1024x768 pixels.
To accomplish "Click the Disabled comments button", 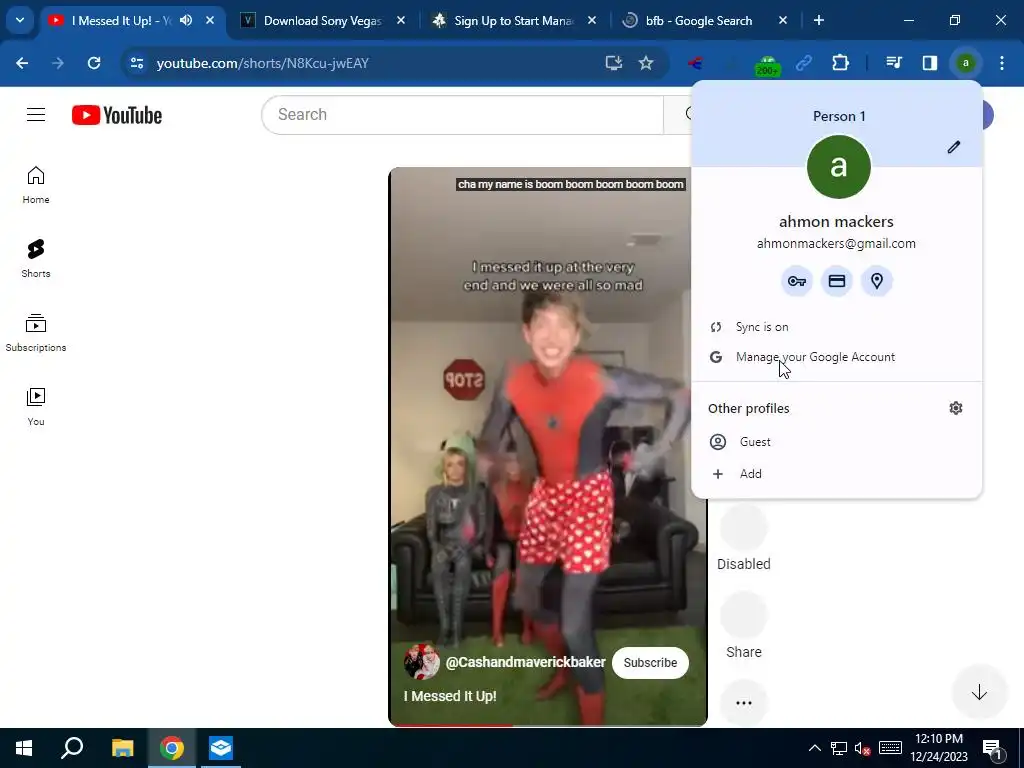I will point(744,538).
